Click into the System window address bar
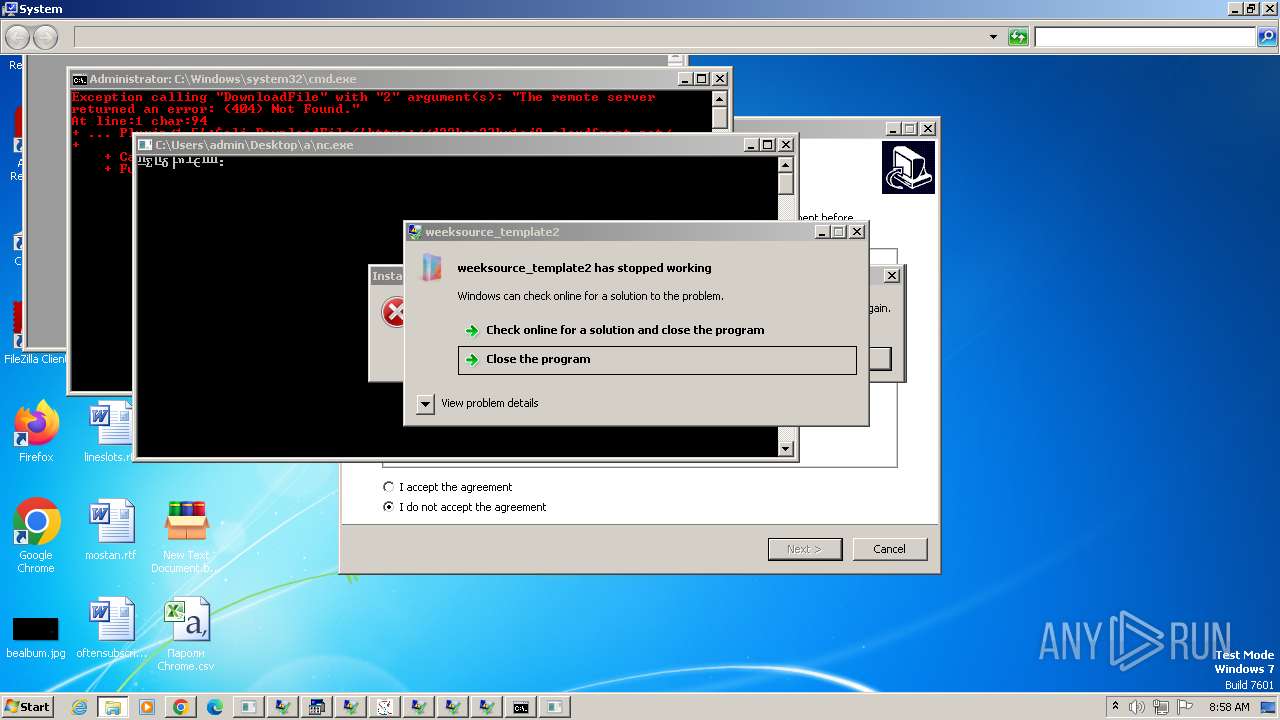Image resolution: width=1280 pixels, height=720 pixels. (x=530, y=37)
